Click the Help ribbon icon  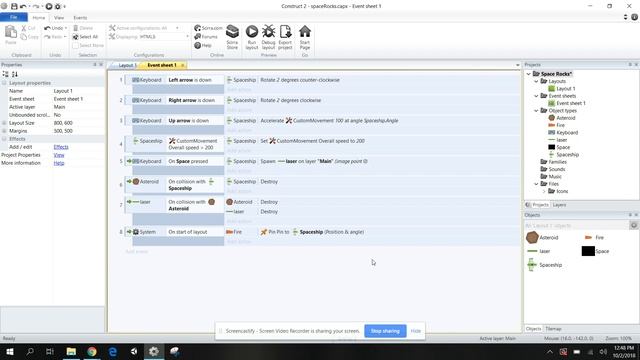pos(203,45)
